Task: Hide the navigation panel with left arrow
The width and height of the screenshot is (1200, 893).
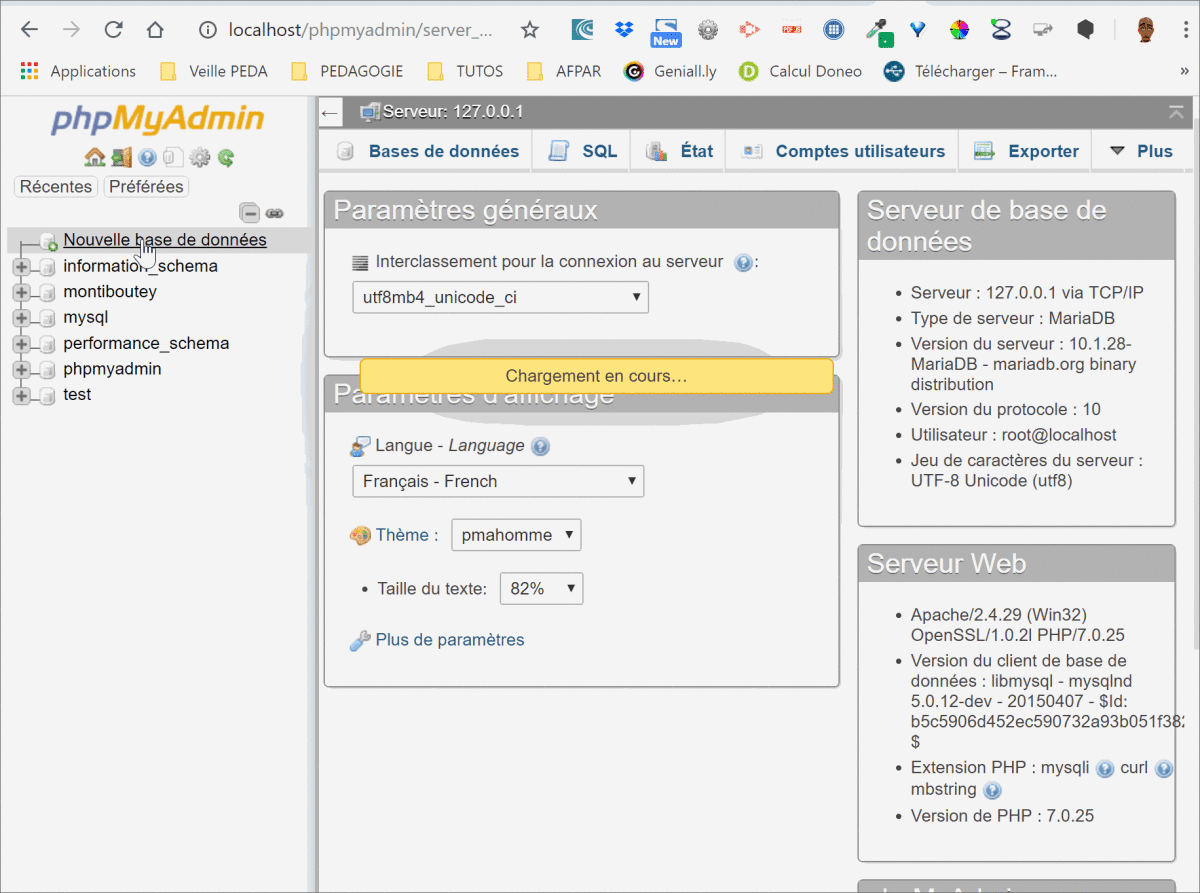Action: coord(331,112)
